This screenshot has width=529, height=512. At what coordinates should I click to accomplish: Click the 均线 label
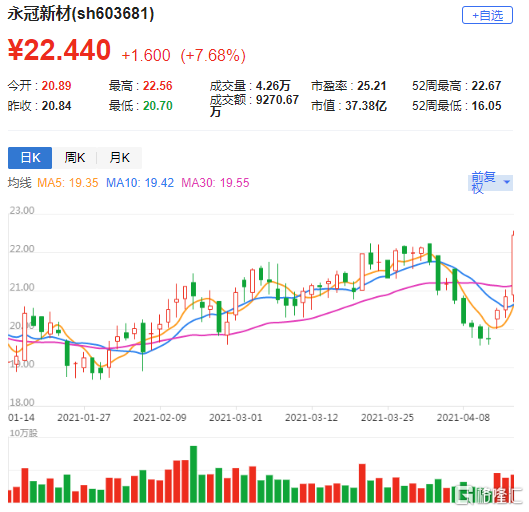[x=20, y=183]
